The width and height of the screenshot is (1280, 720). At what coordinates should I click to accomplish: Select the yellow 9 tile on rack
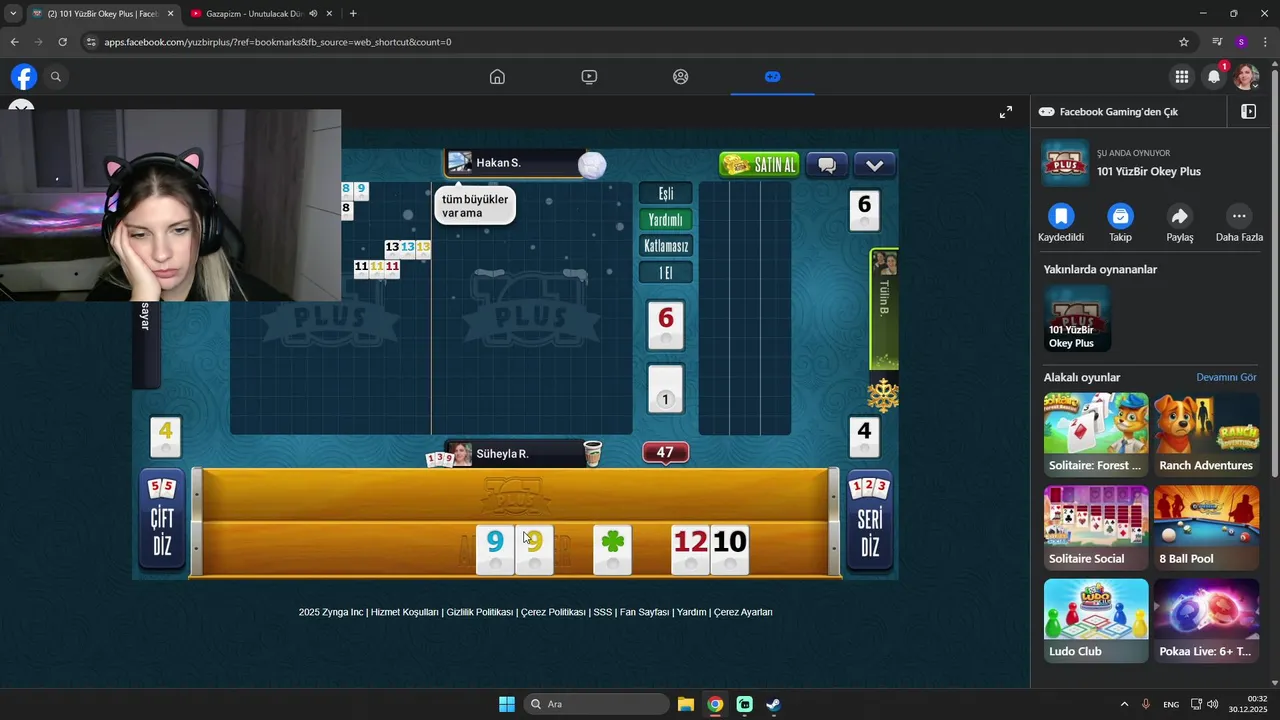(x=534, y=549)
